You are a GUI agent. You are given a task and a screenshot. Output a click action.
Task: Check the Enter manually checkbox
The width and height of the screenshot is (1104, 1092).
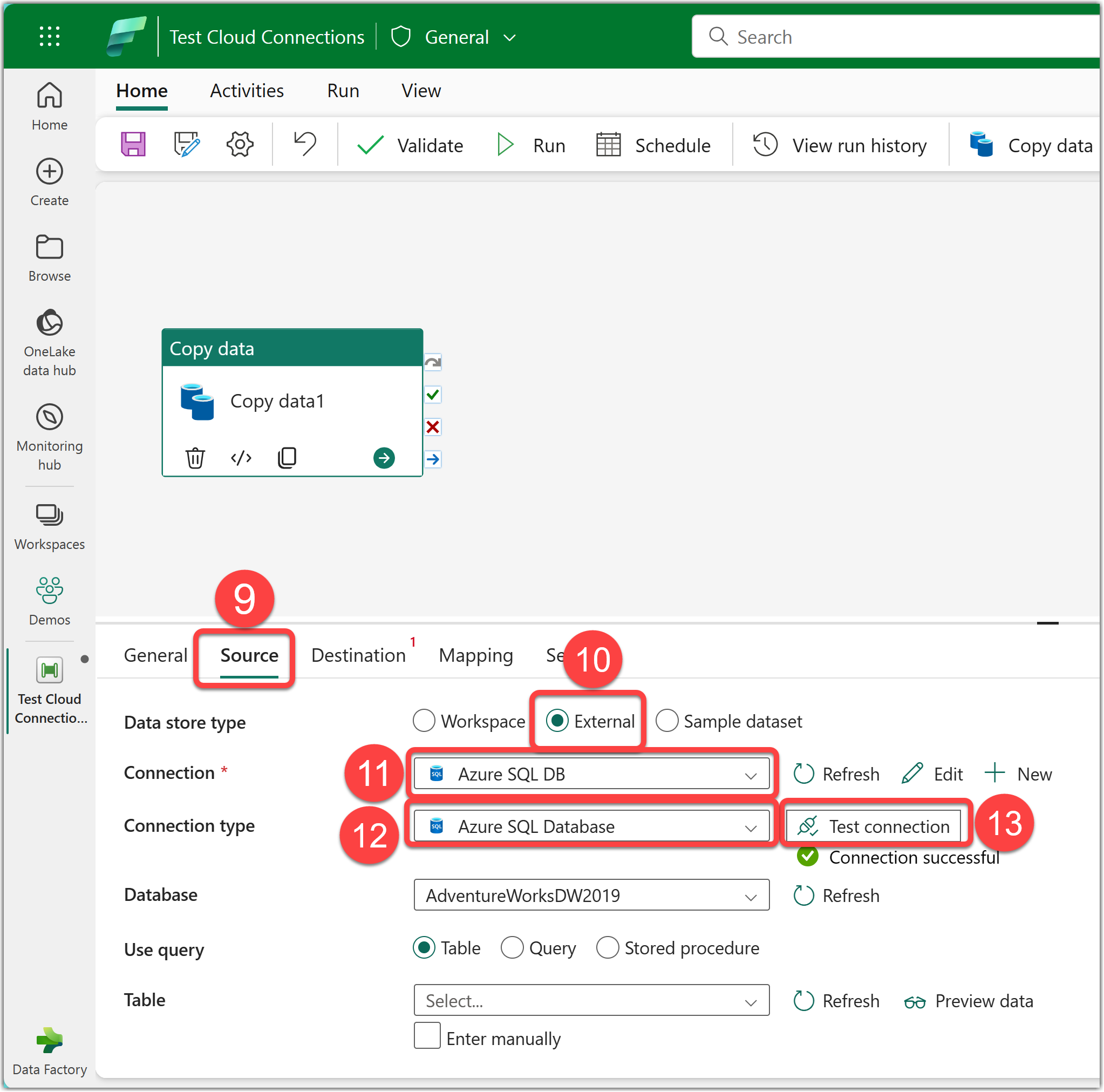pyautogui.click(x=427, y=1037)
